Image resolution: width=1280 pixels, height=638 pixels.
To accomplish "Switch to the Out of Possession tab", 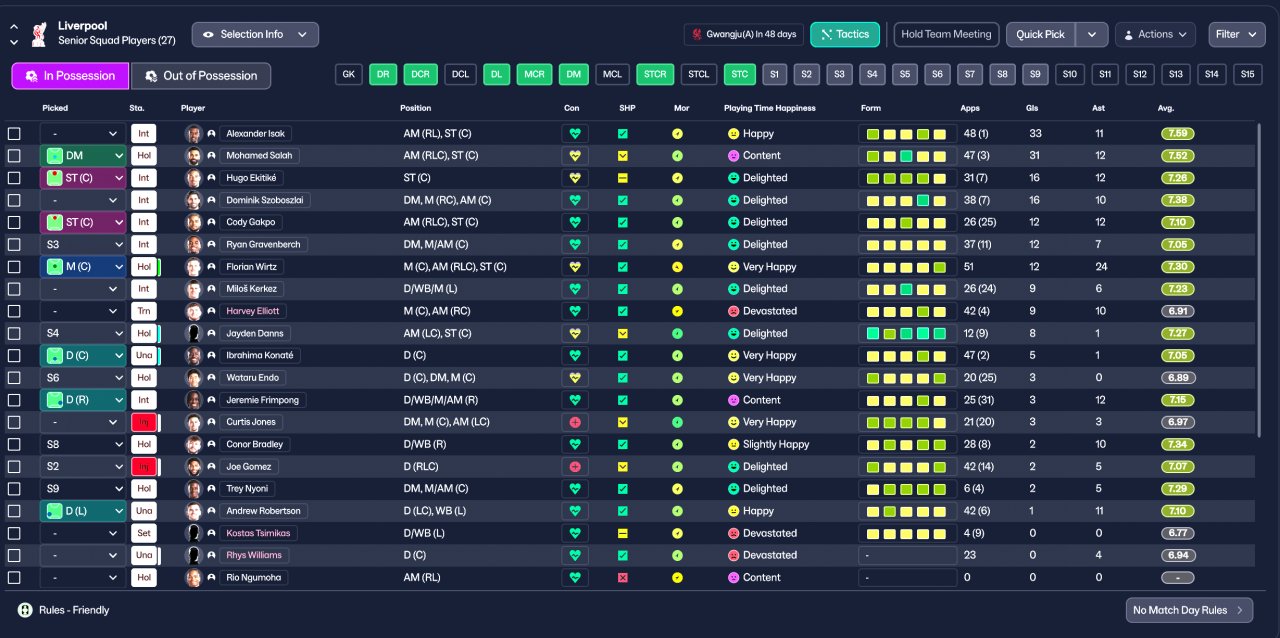I will (x=201, y=76).
